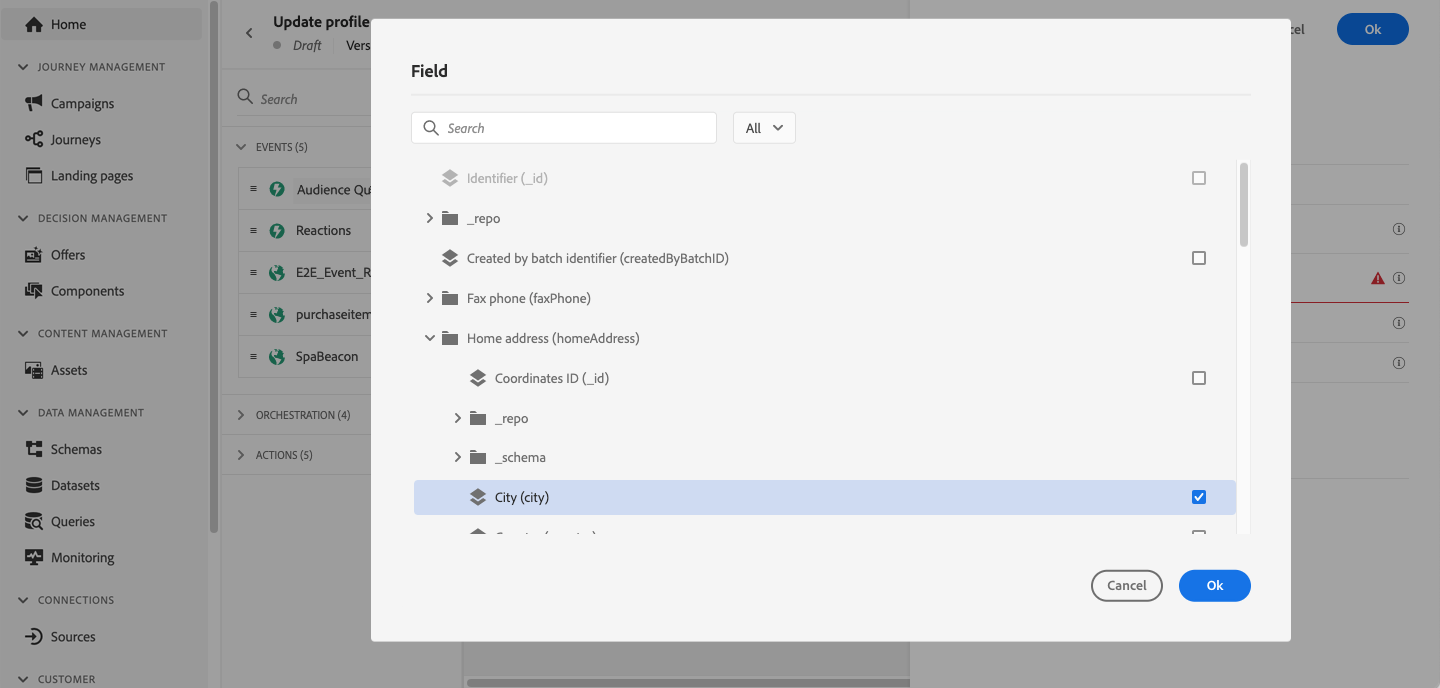Click the Field dialog search box
Viewport: 1440px width, 688px height.
tap(564, 128)
